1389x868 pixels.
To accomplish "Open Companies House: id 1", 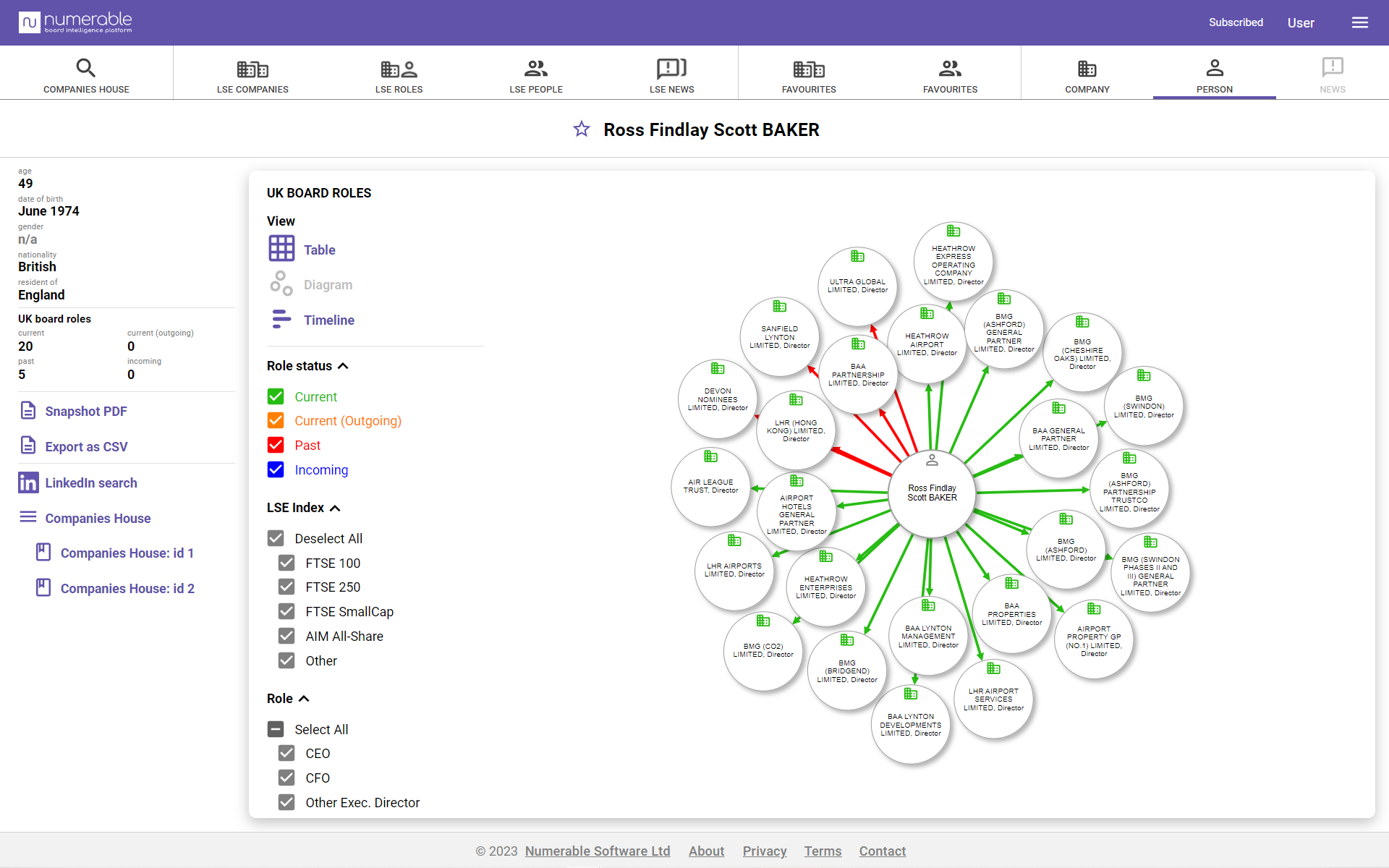I will pyautogui.click(x=115, y=553).
